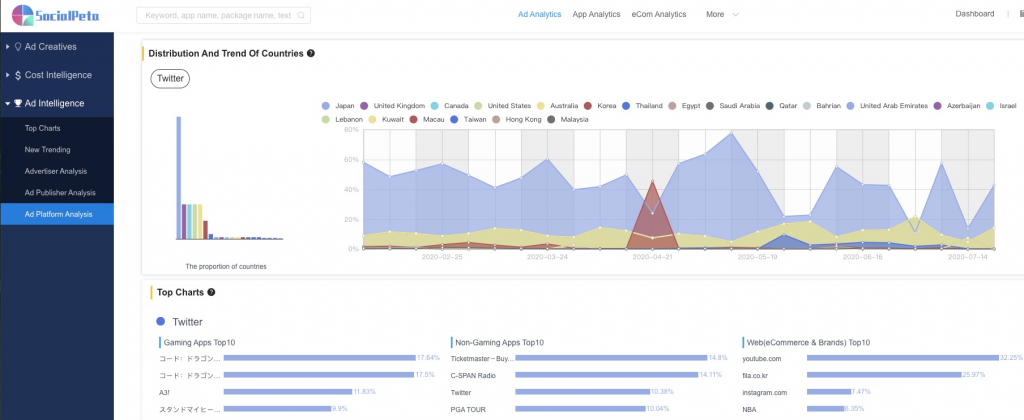Viewport: 1024px width, 420px height.
Task: Toggle Qatar legend series
Action: [x=781, y=106]
